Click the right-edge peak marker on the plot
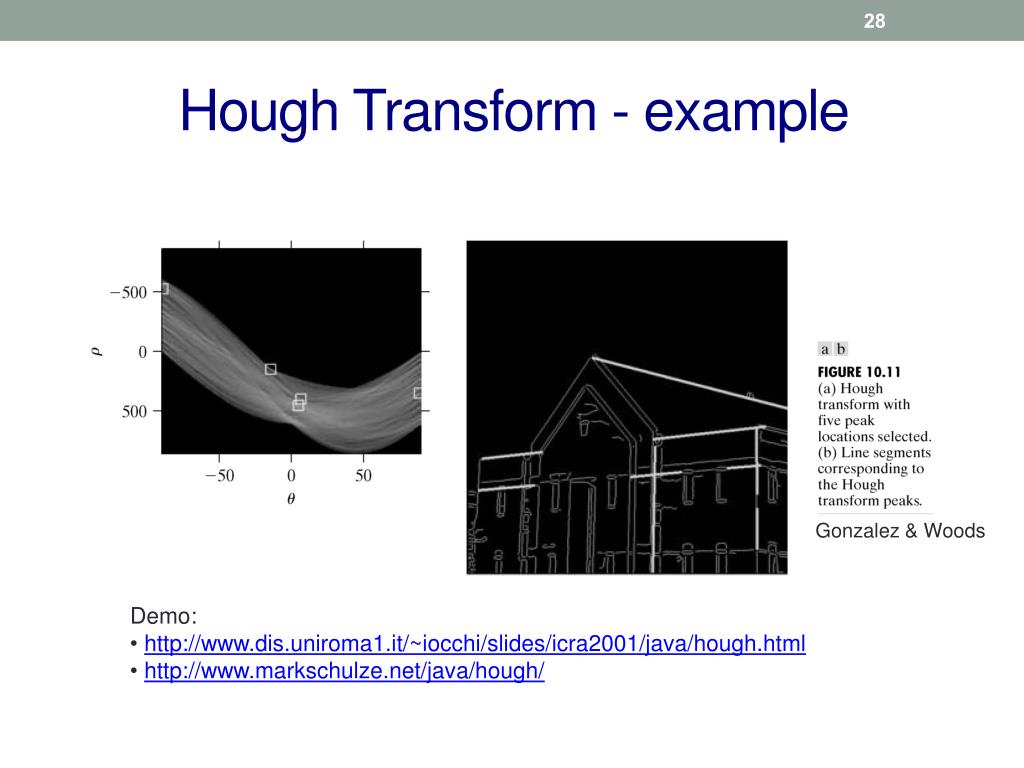The image size is (1024, 768). pyautogui.click(x=418, y=392)
